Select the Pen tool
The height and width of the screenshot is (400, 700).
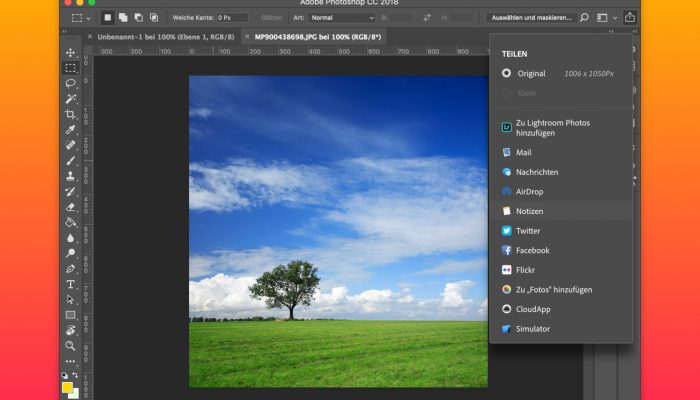click(x=71, y=269)
